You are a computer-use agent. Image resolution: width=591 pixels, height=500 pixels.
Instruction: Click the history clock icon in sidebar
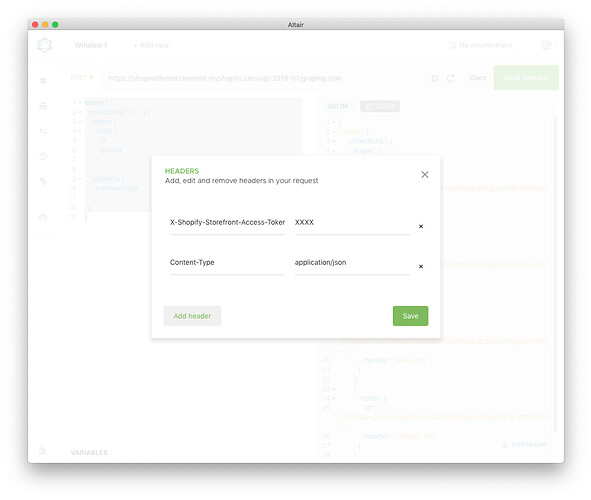click(43, 156)
